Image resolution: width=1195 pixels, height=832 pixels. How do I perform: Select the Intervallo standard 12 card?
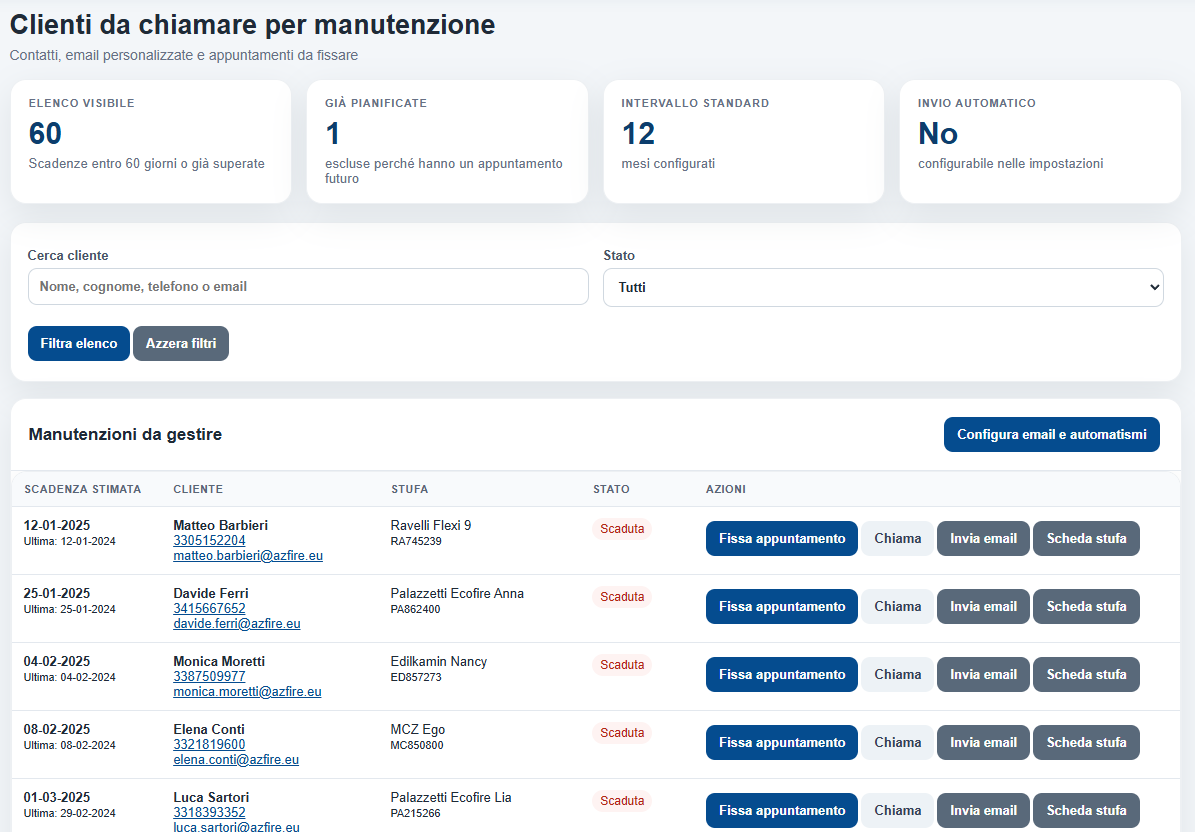pyautogui.click(x=744, y=142)
